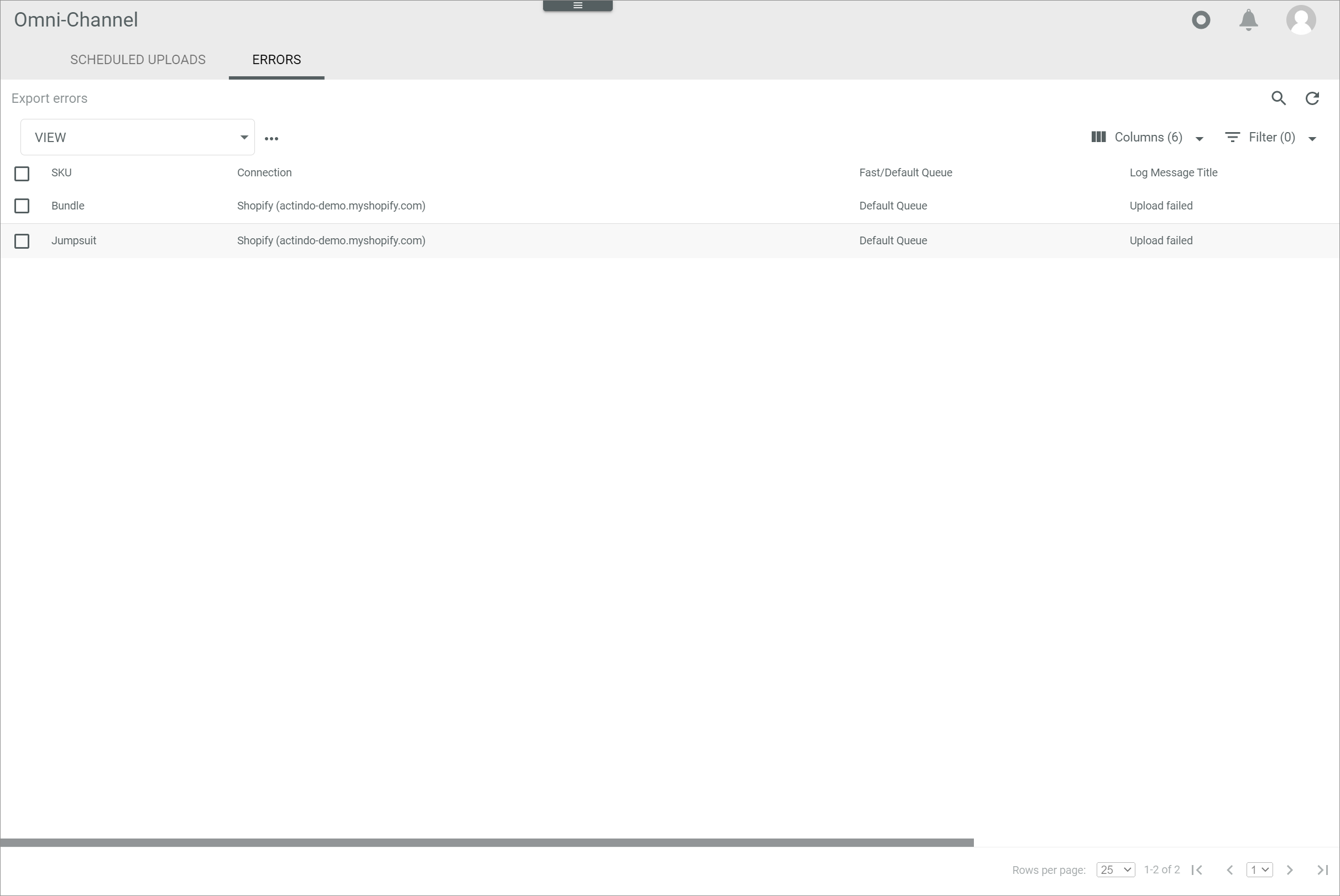Click Default Queue in the Jumpsuit row
The width and height of the screenshot is (1340, 896).
[893, 240]
